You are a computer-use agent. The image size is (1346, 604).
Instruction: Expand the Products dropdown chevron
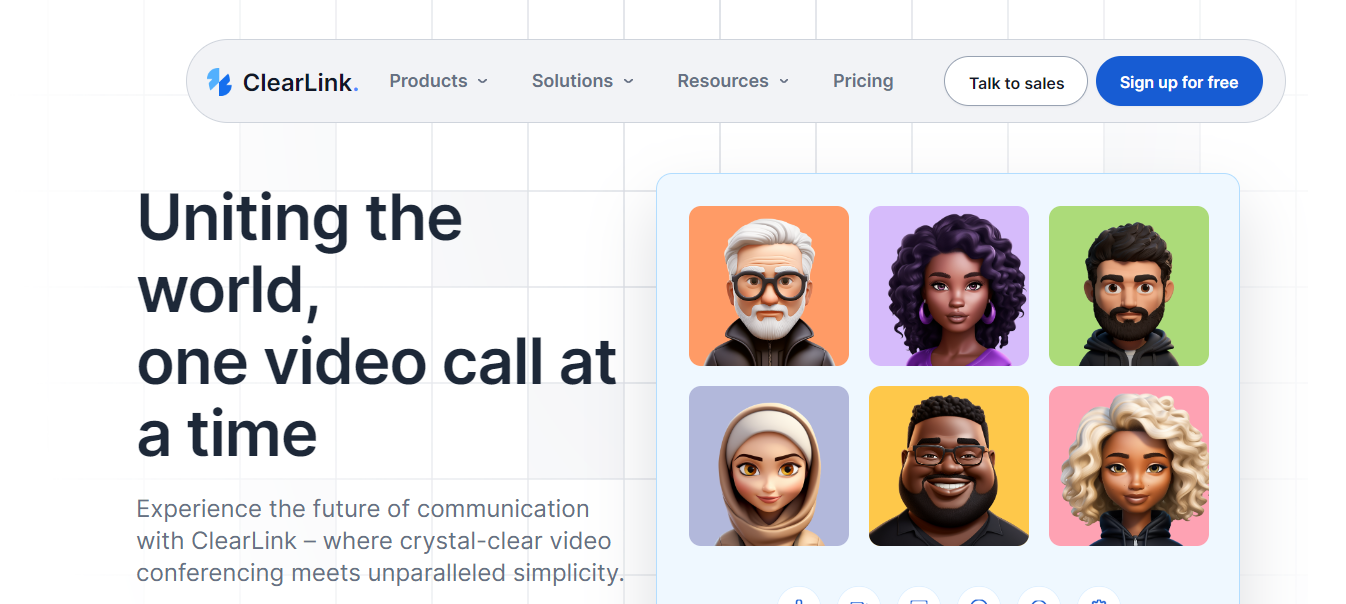coord(482,81)
